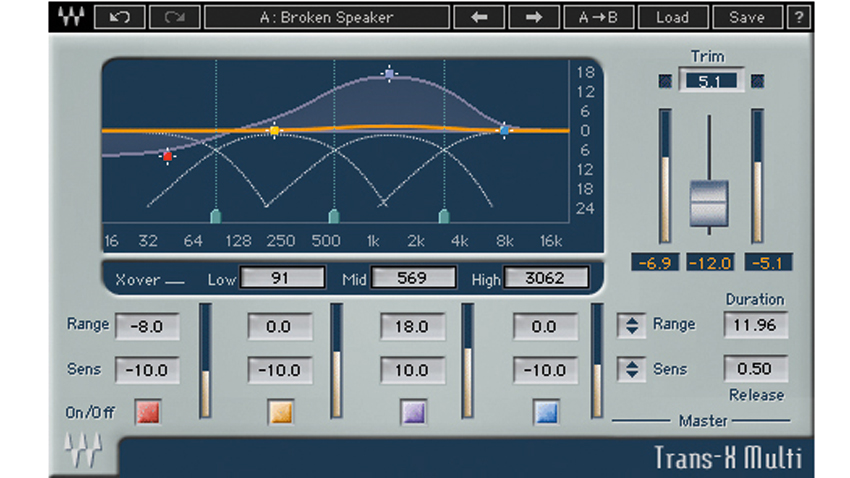850x478 pixels.
Task: Copy setup A to B
Action: pyautogui.click(x=598, y=17)
